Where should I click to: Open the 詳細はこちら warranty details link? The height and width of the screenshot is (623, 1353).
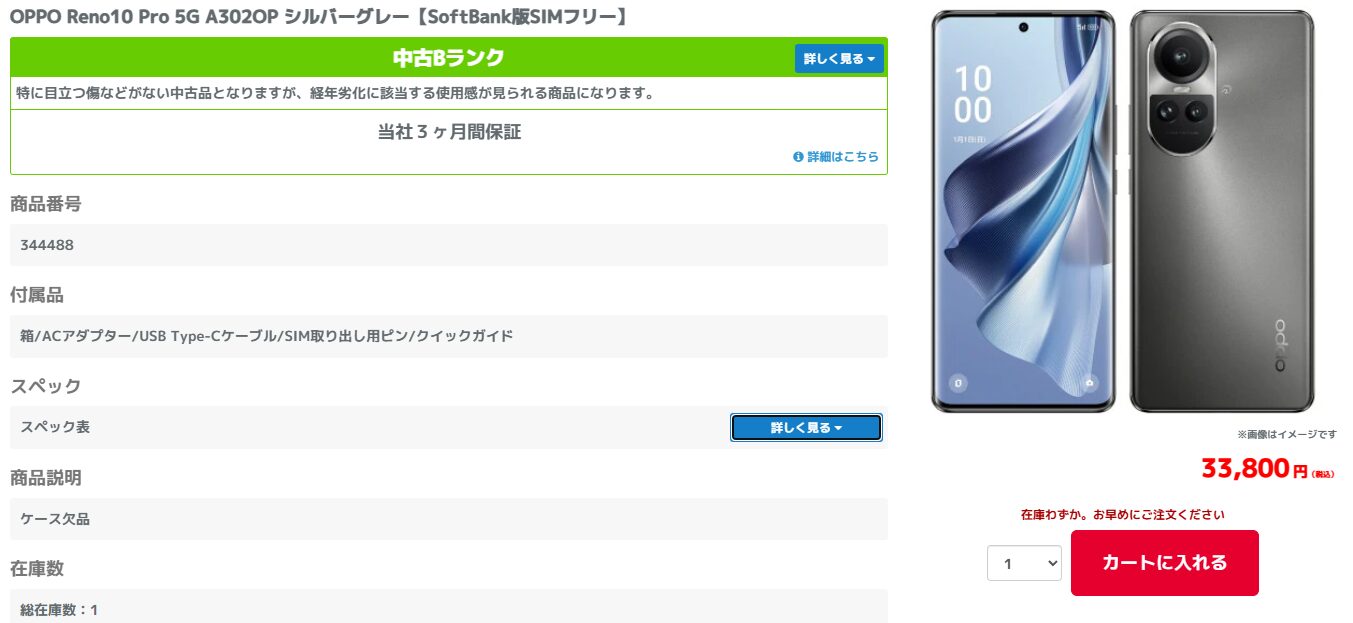tap(843, 157)
